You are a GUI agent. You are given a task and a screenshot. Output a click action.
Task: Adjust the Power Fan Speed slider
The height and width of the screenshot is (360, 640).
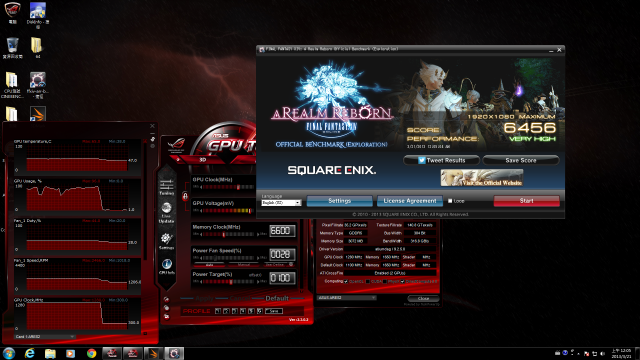click(228, 258)
